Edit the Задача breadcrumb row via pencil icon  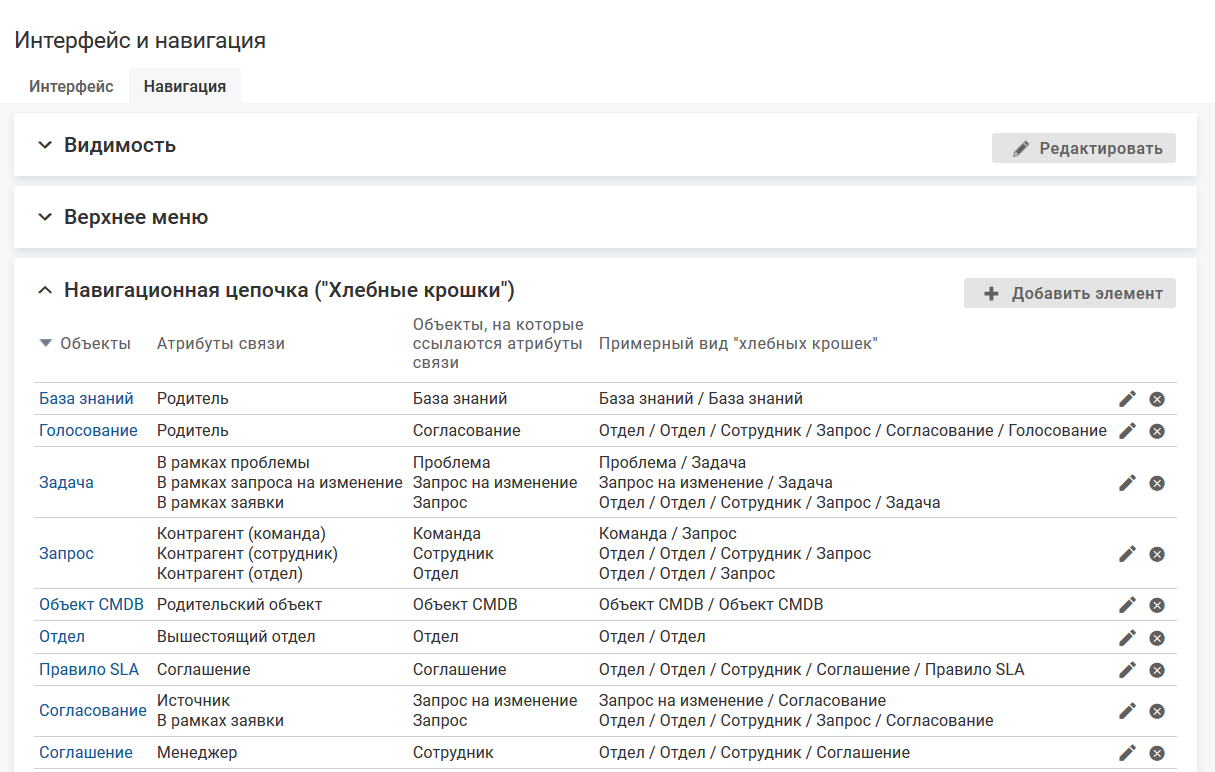tap(1127, 483)
